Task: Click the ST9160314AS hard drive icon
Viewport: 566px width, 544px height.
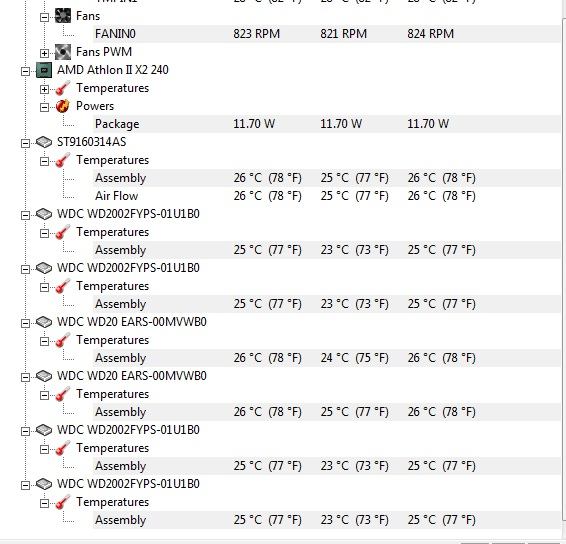Action: (x=44, y=142)
